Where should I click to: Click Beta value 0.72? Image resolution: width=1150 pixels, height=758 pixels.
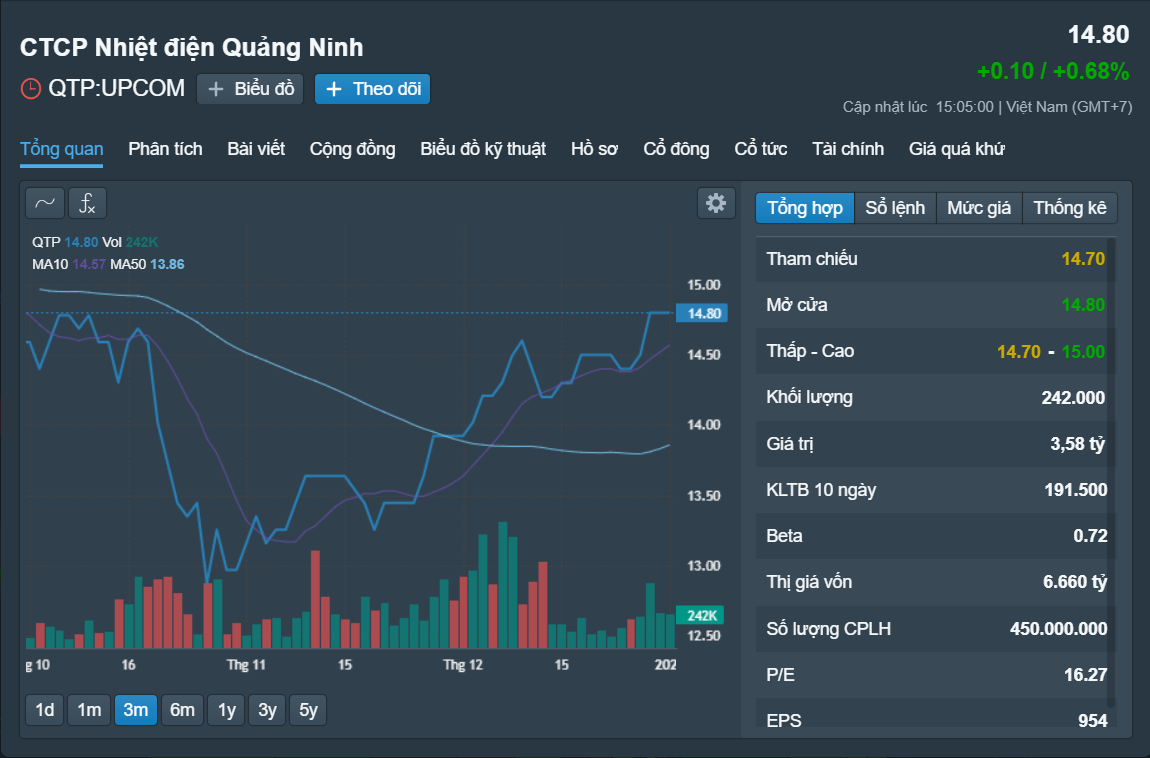[x=1090, y=536]
